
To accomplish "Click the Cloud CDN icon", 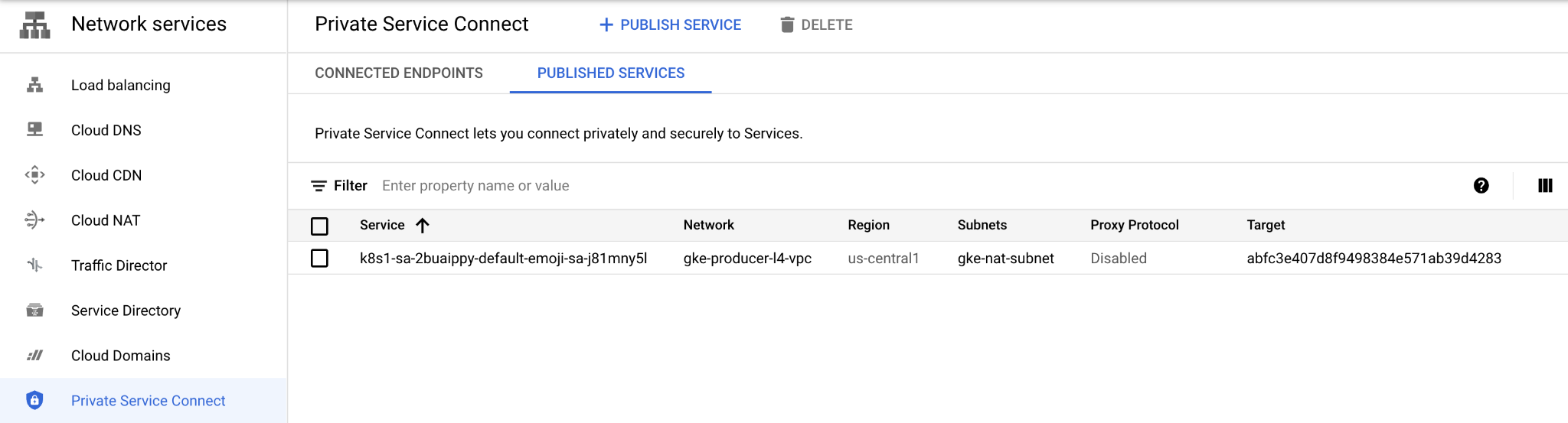I will click(x=34, y=175).
